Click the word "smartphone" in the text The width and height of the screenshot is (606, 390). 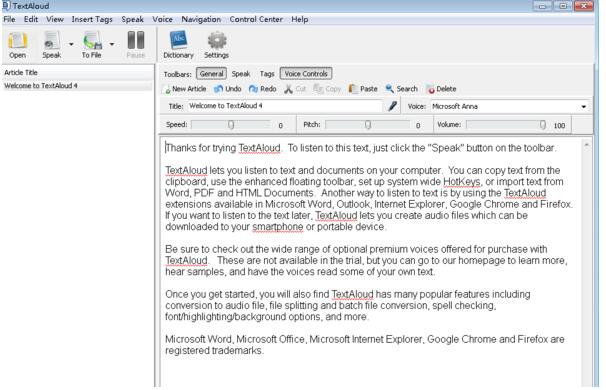point(278,227)
